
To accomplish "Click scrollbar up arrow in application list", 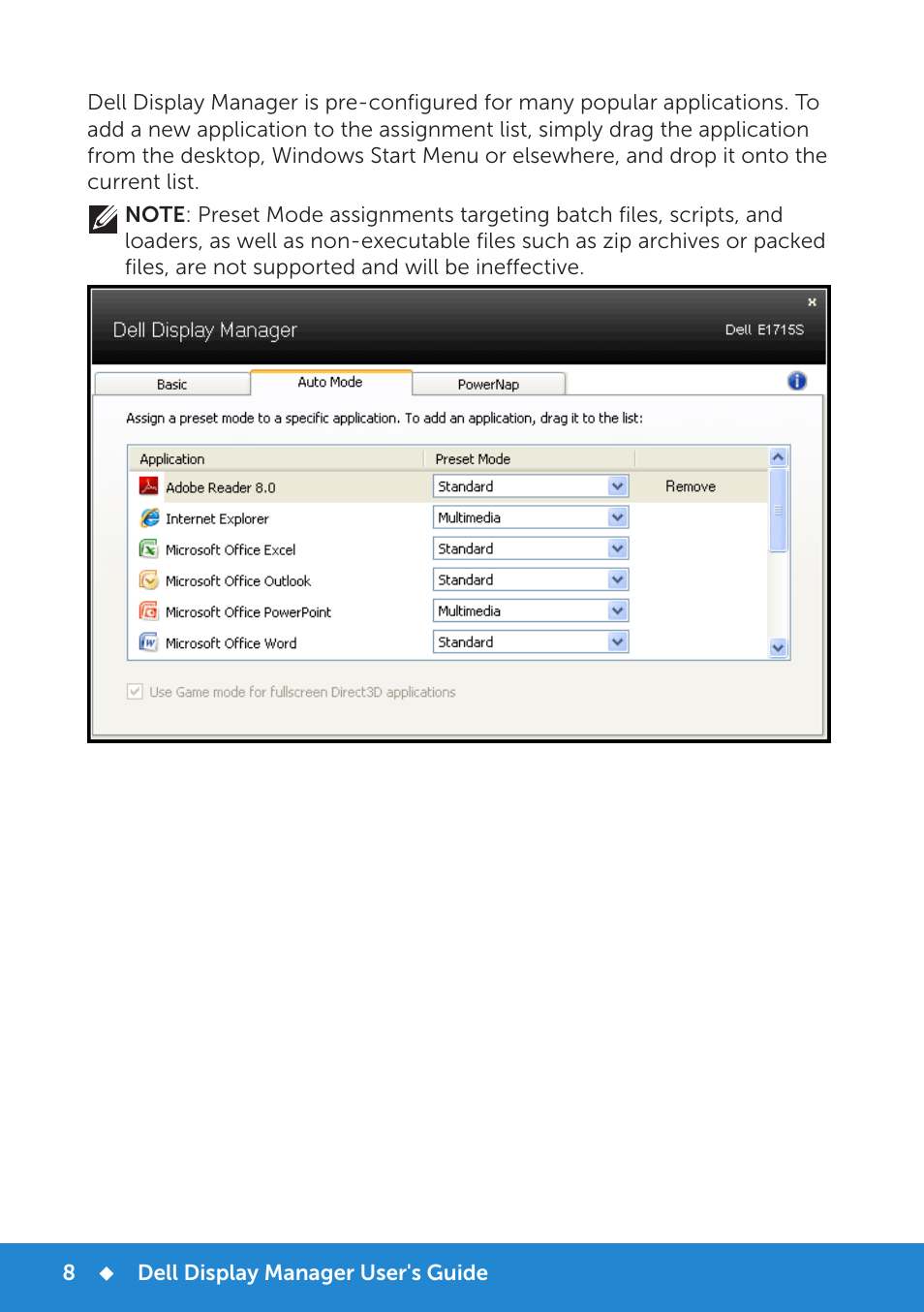I will (778, 456).
